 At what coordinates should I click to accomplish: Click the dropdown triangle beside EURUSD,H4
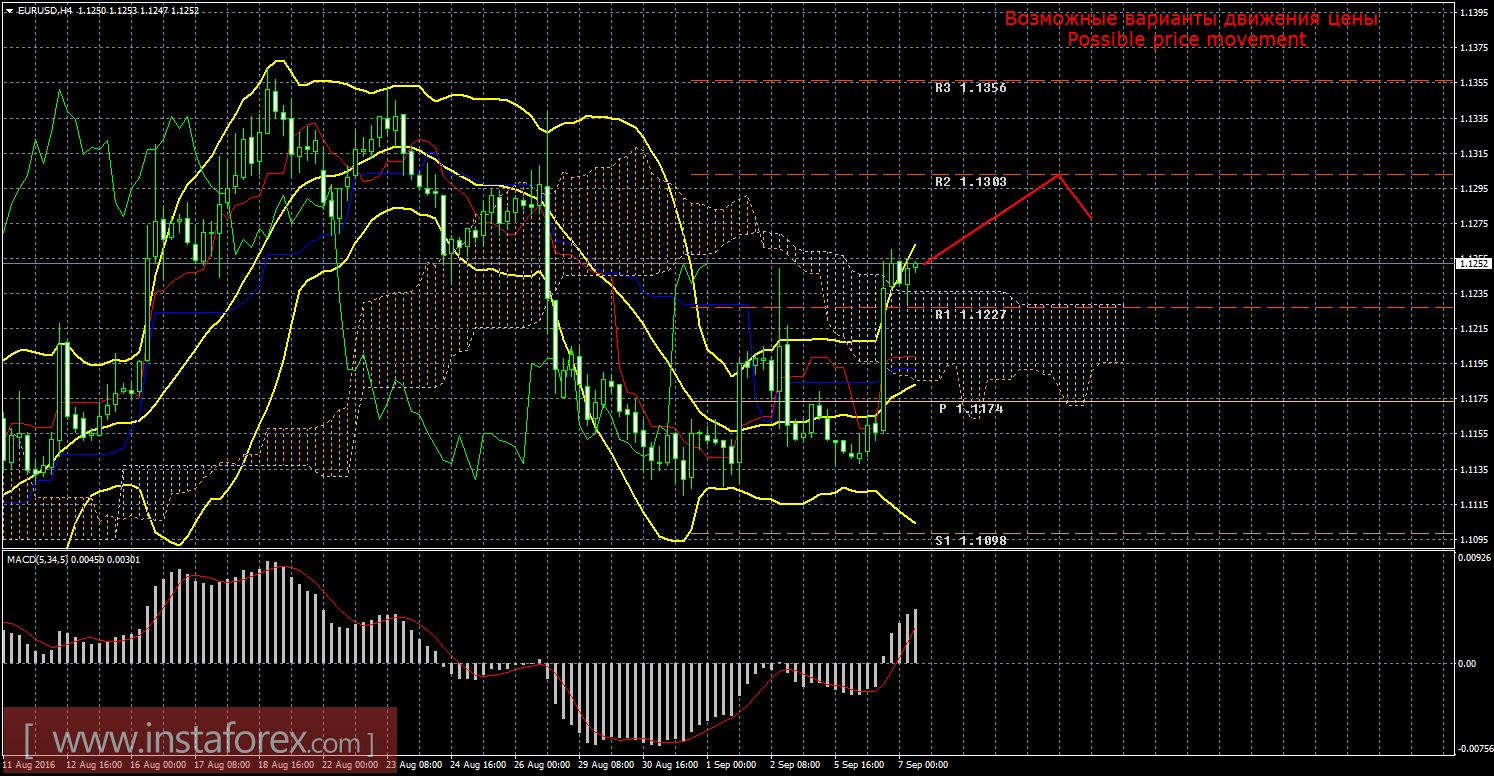click(x=9, y=9)
